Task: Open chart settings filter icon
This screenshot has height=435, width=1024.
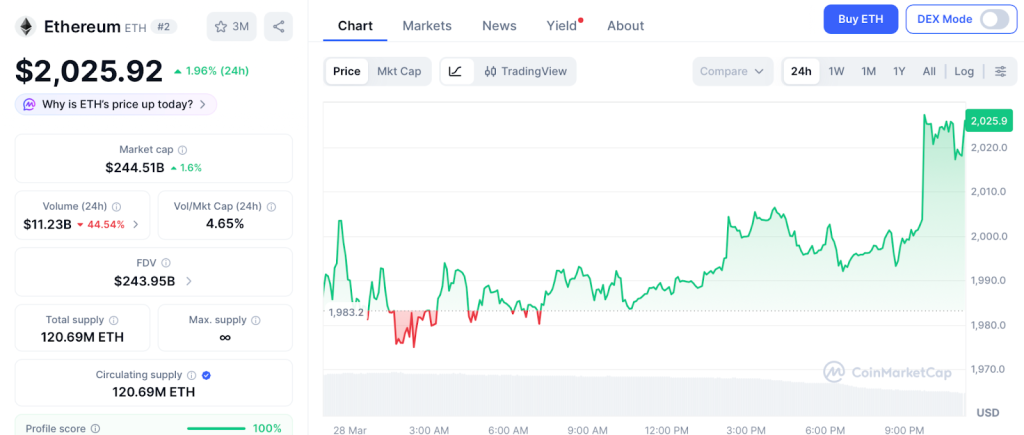Action: point(1000,71)
